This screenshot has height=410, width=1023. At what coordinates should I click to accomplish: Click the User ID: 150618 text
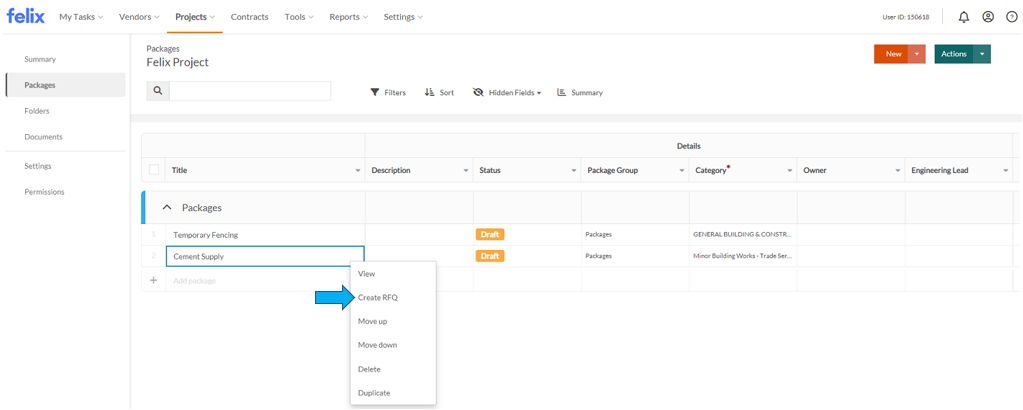click(x=906, y=18)
